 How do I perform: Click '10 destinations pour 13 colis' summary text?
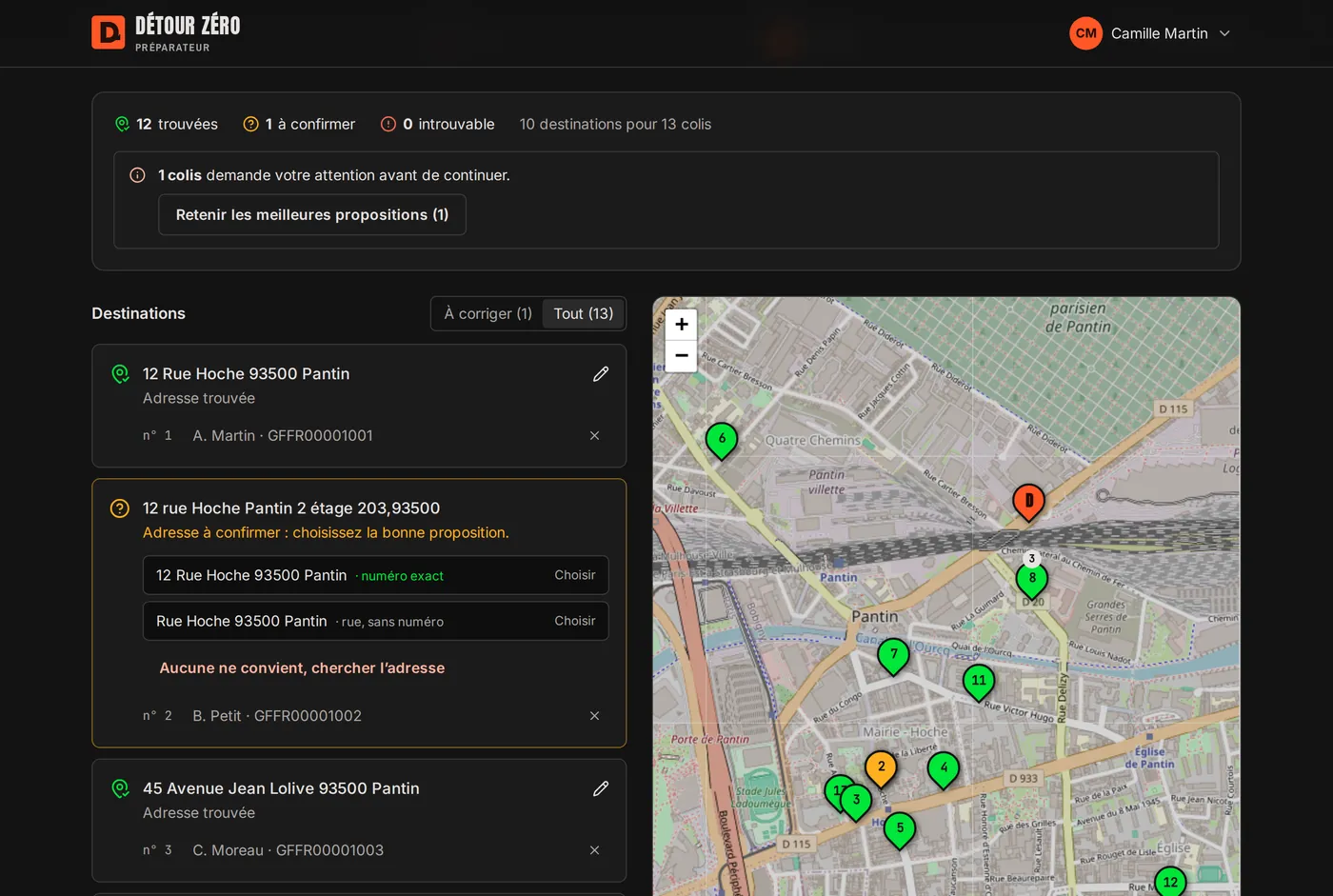[x=615, y=124]
